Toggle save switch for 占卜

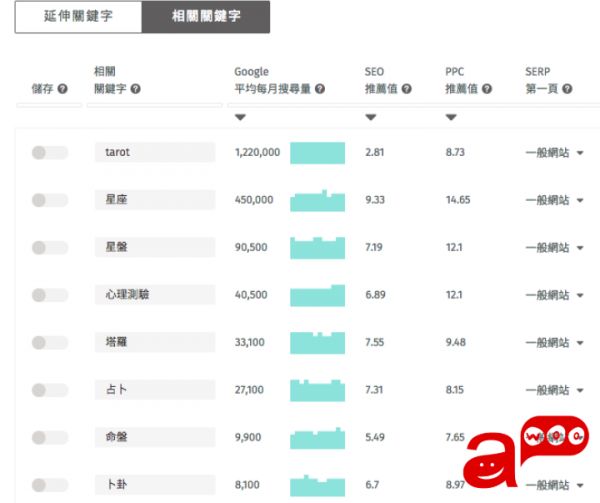pos(50,390)
